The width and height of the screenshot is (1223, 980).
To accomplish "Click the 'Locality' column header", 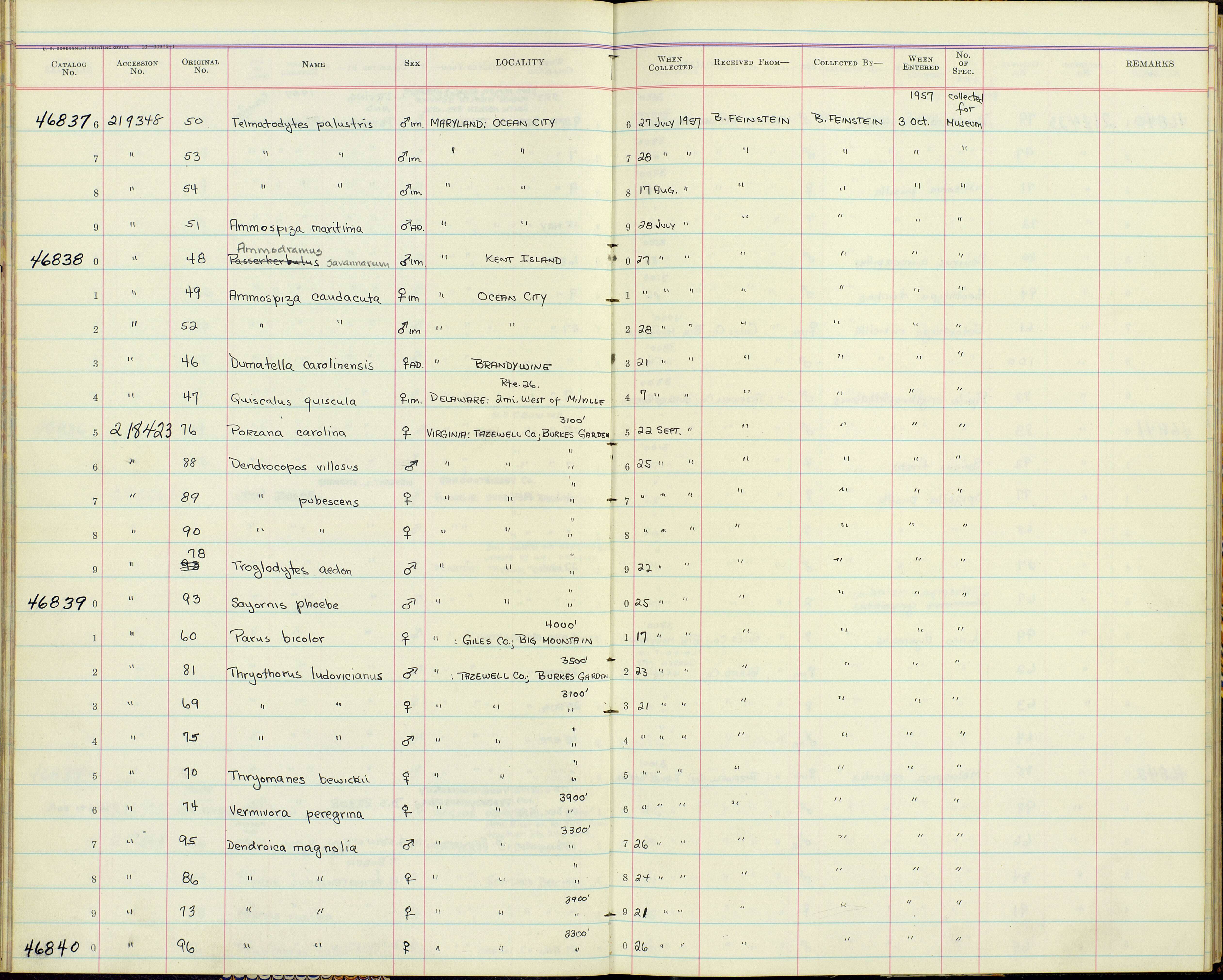I will coord(520,62).
